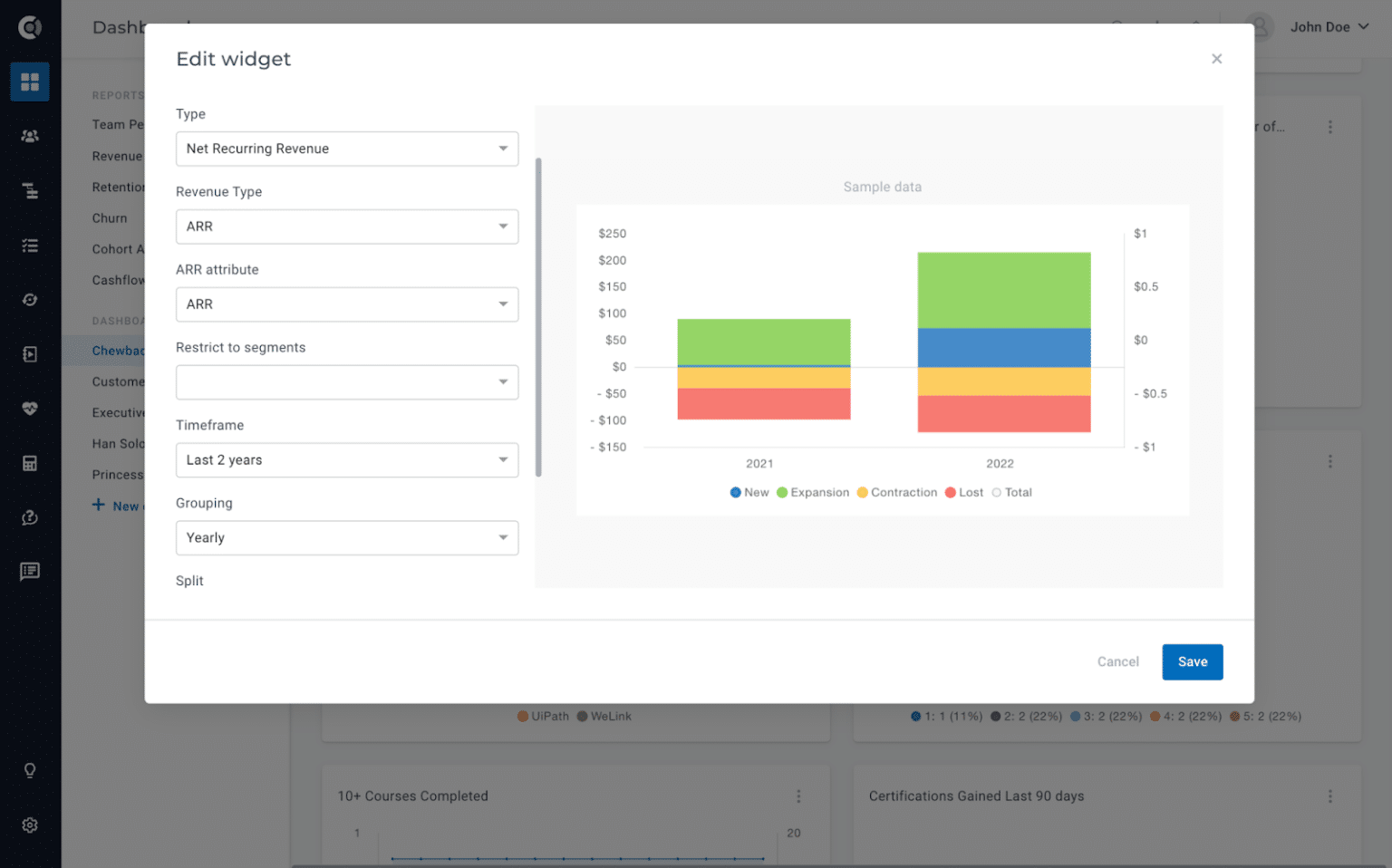Image resolution: width=1392 pixels, height=868 pixels.
Task: Open the Timeframe dropdown showing Last 2 years
Action: coord(347,459)
